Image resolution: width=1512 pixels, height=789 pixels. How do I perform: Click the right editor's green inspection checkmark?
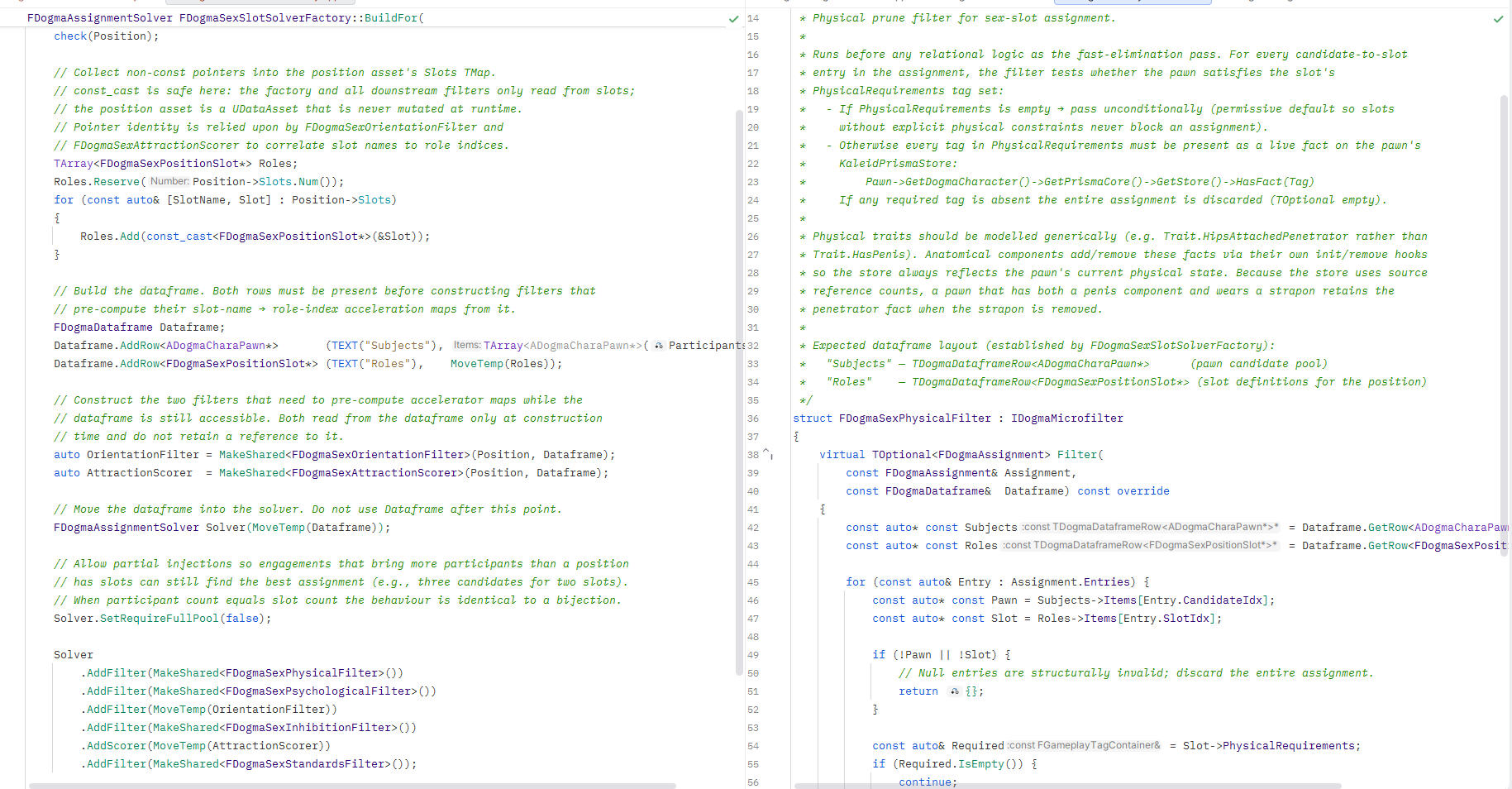tap(1498, 18)
